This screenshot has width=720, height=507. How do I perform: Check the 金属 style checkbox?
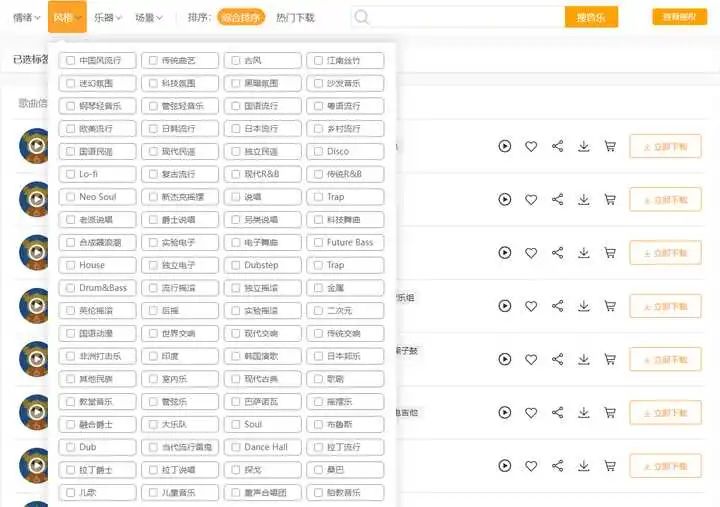coord(318,287)
